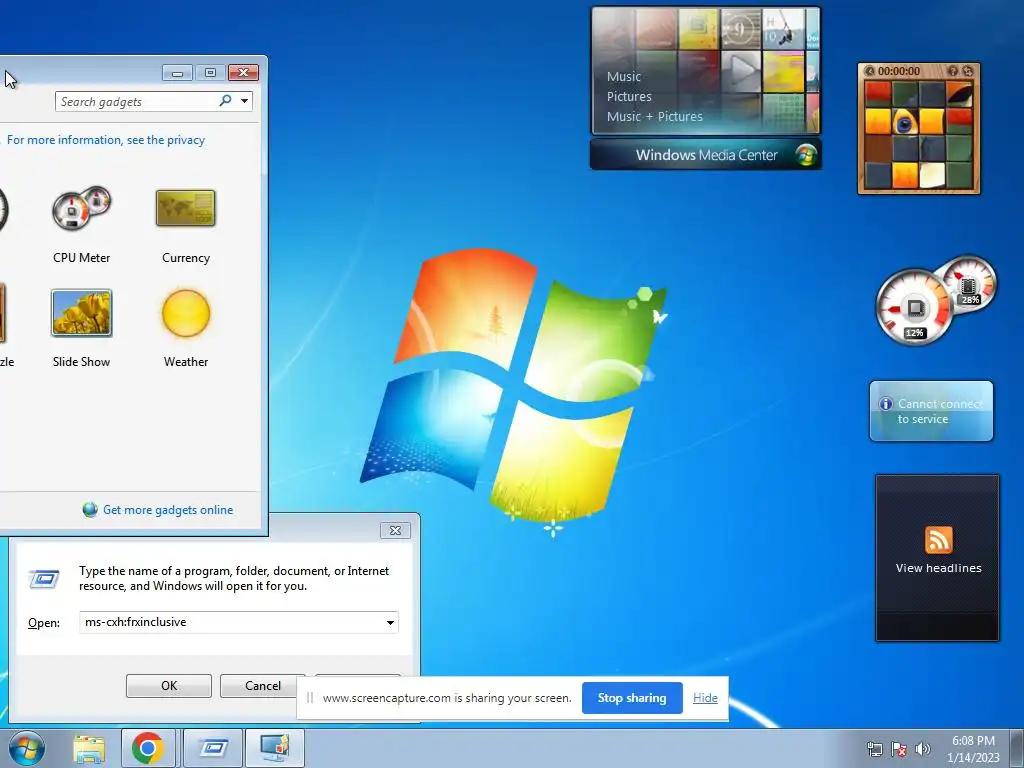
Task: Click Show desktop strip by clock
Action: [x=1018, y=748]
